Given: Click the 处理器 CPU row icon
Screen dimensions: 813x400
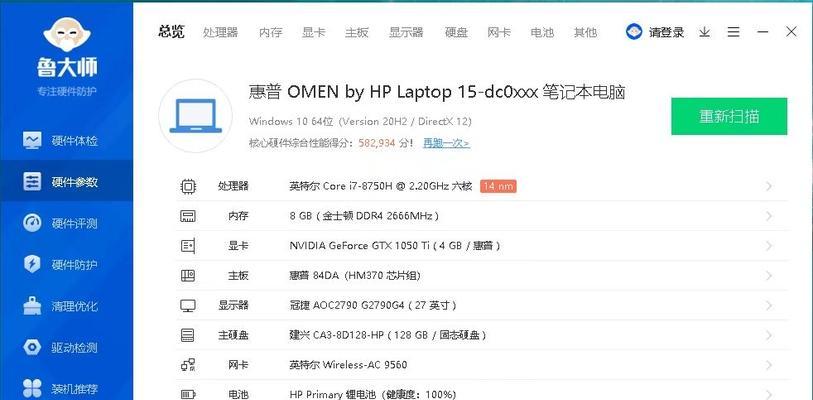Looking at the screenshot, I should pyautogui.click(x=188, y=186).
